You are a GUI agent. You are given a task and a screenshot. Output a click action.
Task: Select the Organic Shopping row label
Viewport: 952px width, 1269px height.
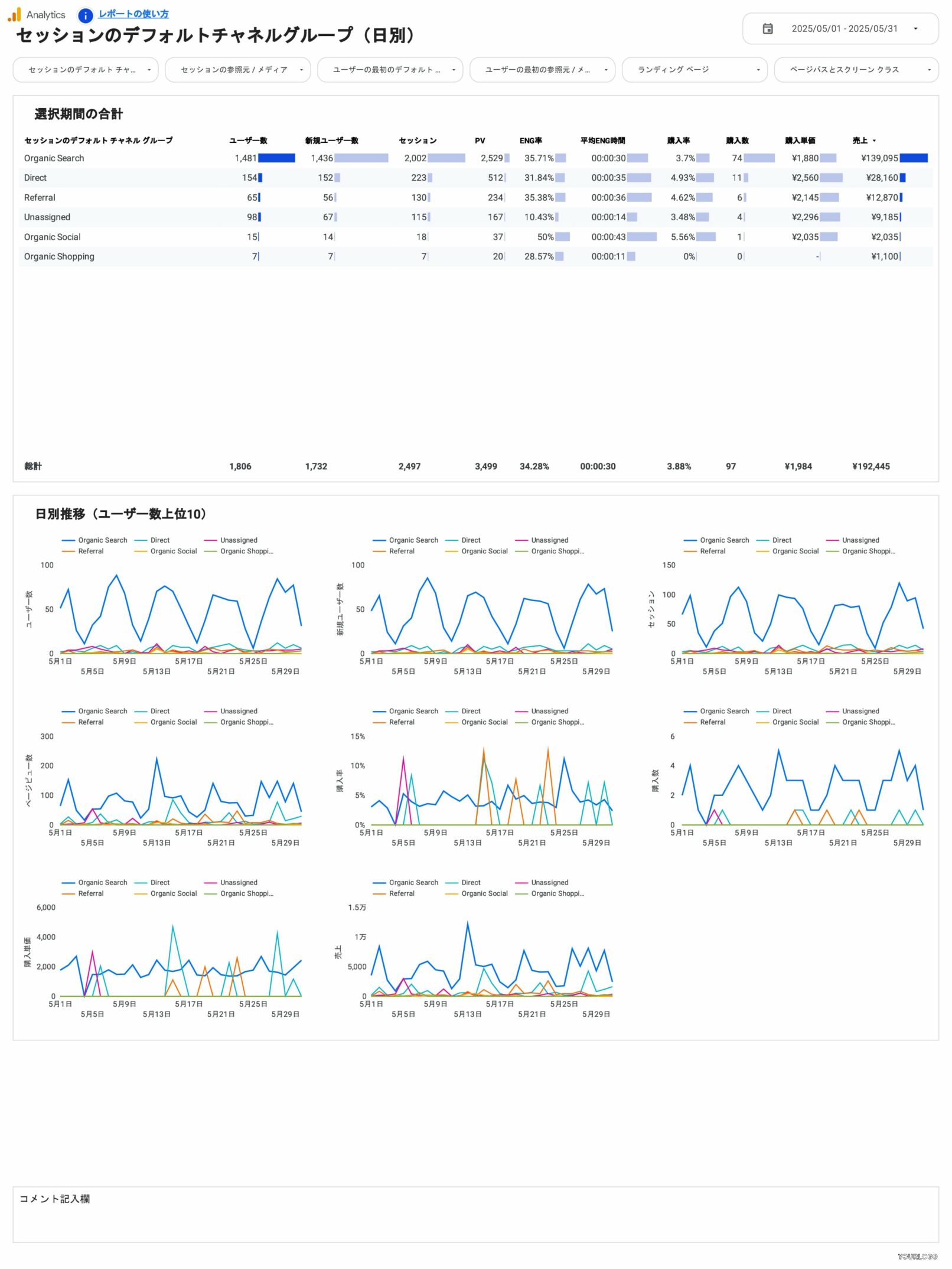coord(59,256)
